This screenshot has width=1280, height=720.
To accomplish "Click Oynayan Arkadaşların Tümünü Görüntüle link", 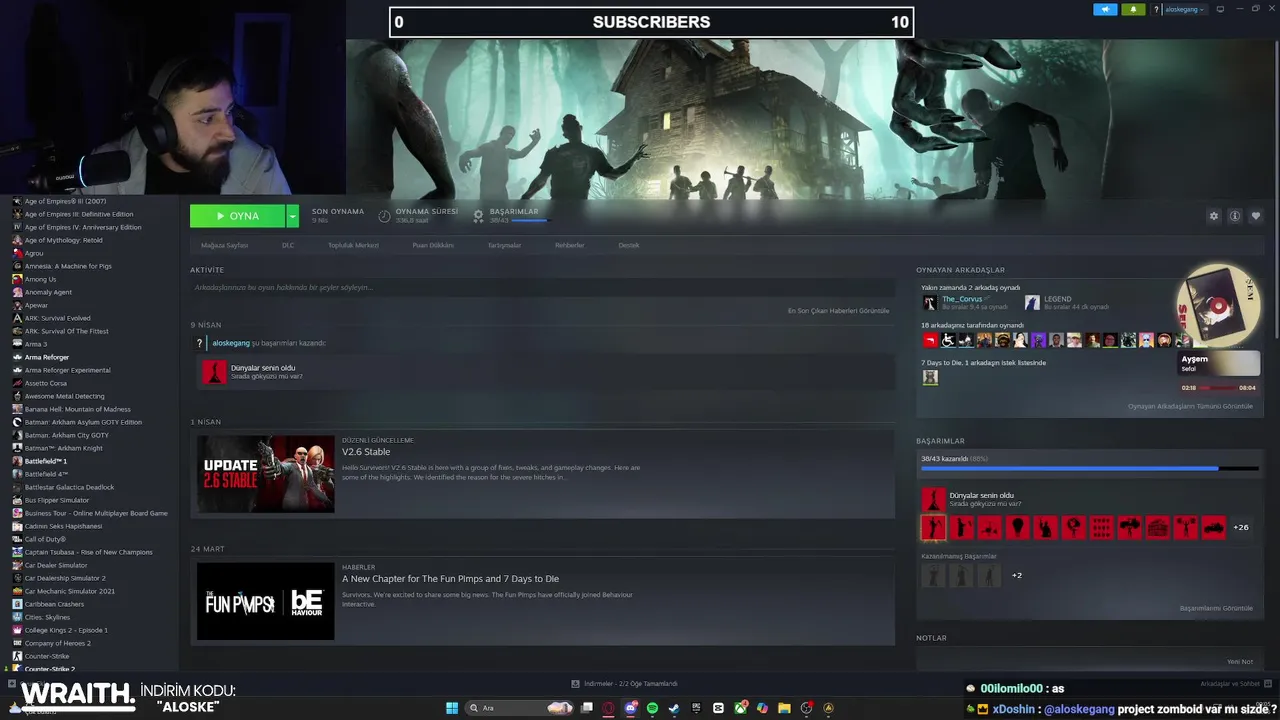I will [1190, 406].
